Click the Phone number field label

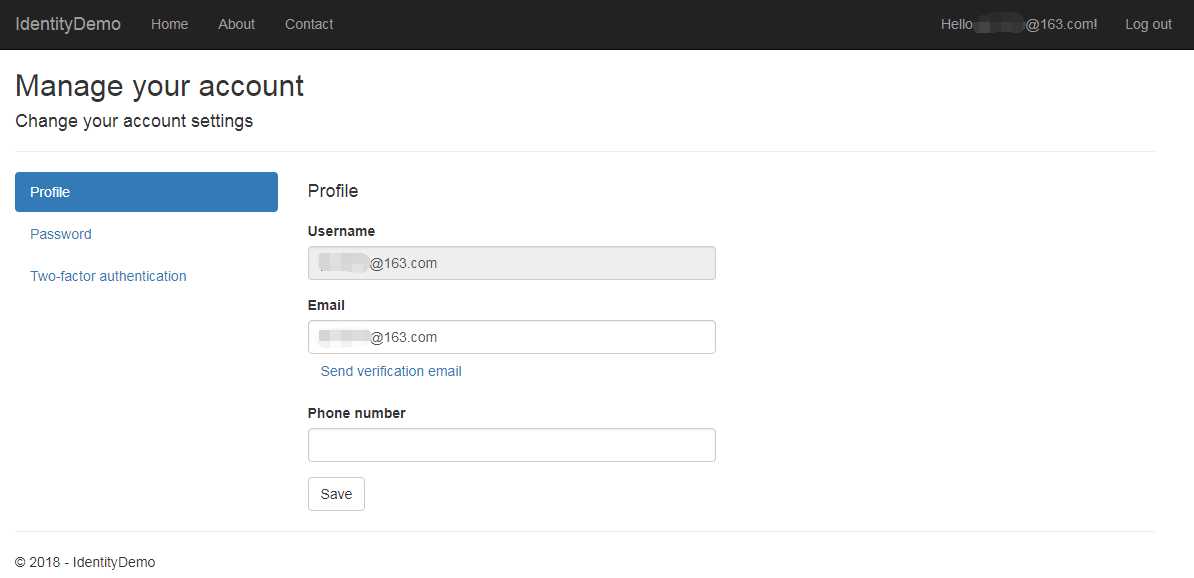point(356,413)
